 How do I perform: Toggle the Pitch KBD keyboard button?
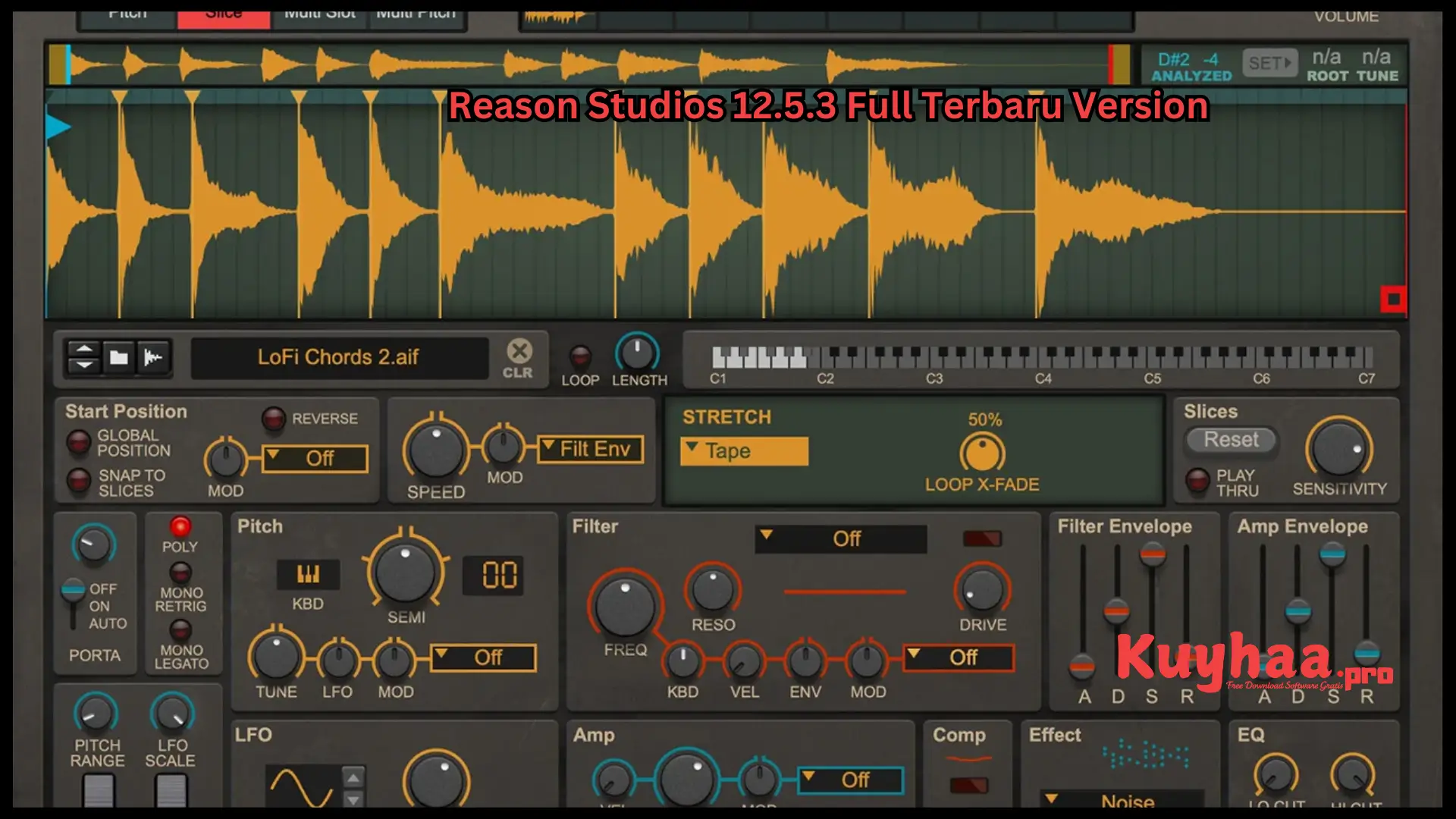point(308,575)
